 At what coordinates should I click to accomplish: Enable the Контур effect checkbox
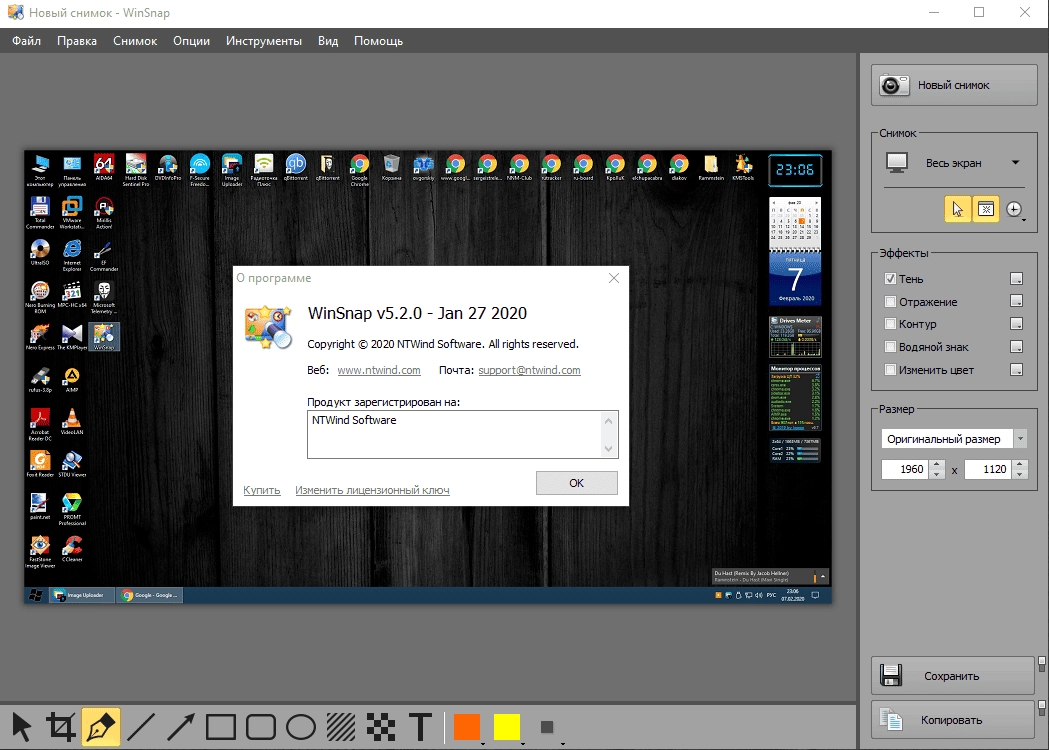(x=890, y=324)
